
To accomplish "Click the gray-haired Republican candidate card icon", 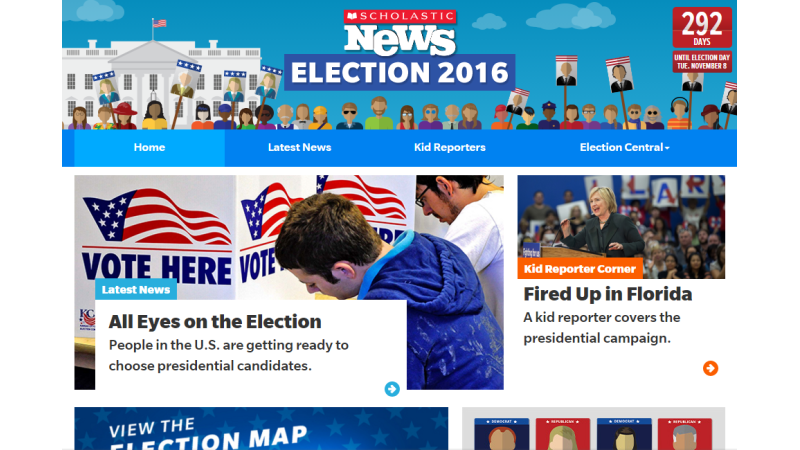I will coord(685,434).
